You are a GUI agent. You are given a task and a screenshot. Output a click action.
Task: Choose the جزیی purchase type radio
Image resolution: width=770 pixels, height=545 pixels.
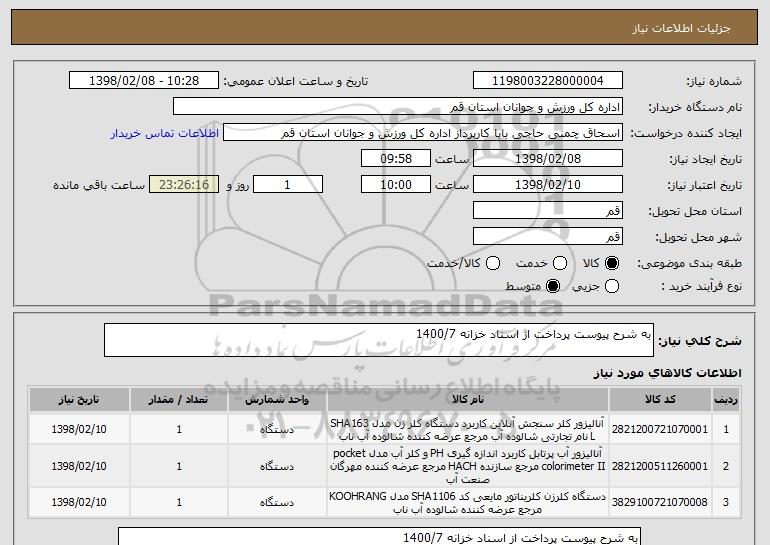(612, 286)
